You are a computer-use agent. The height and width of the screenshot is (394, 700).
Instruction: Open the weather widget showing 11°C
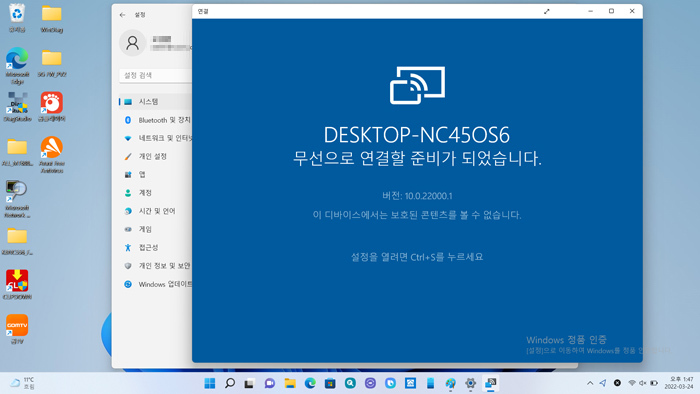(x=23, y=383)
